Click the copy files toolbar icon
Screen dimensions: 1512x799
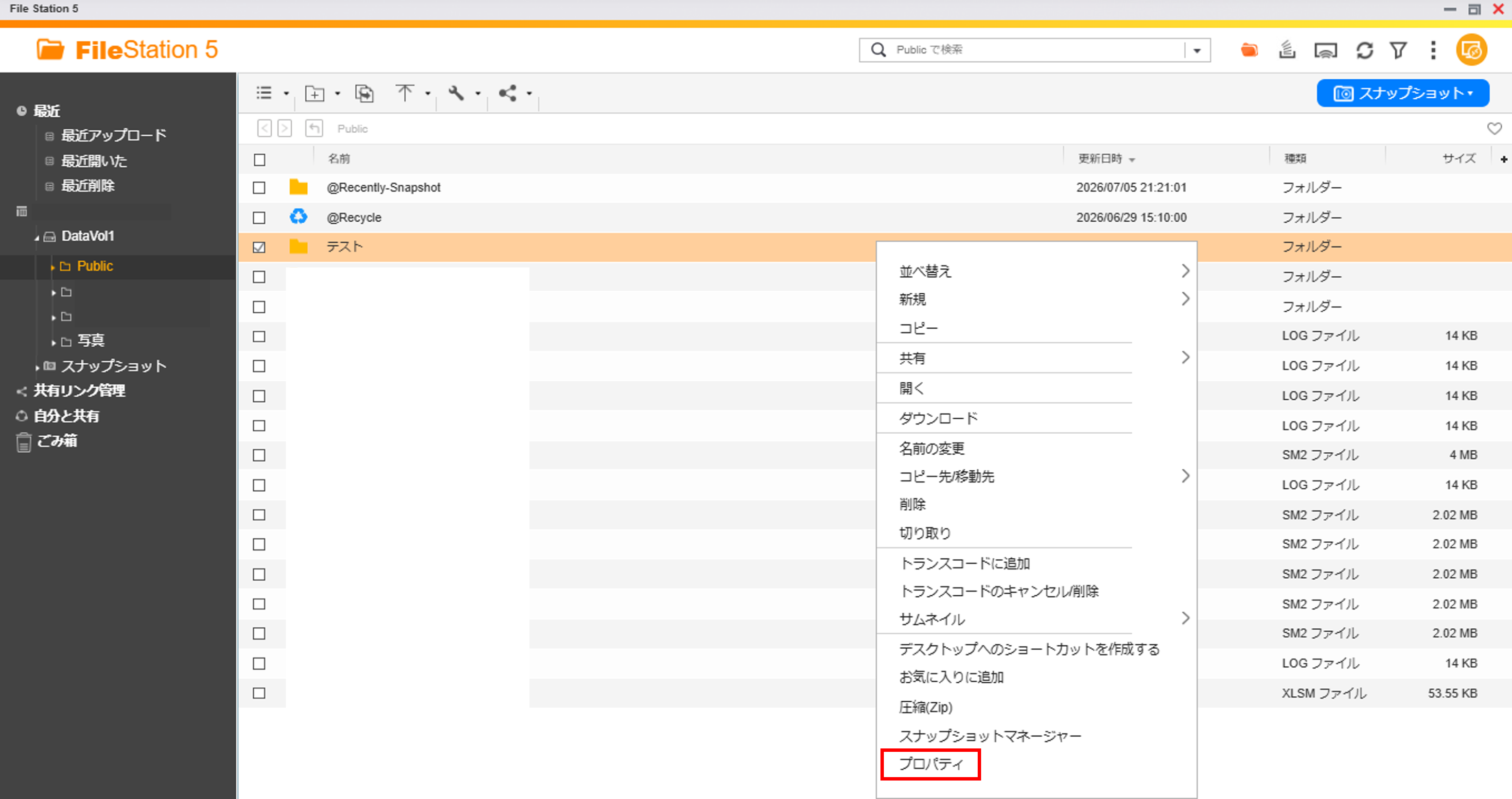click(x=364, y=93)
